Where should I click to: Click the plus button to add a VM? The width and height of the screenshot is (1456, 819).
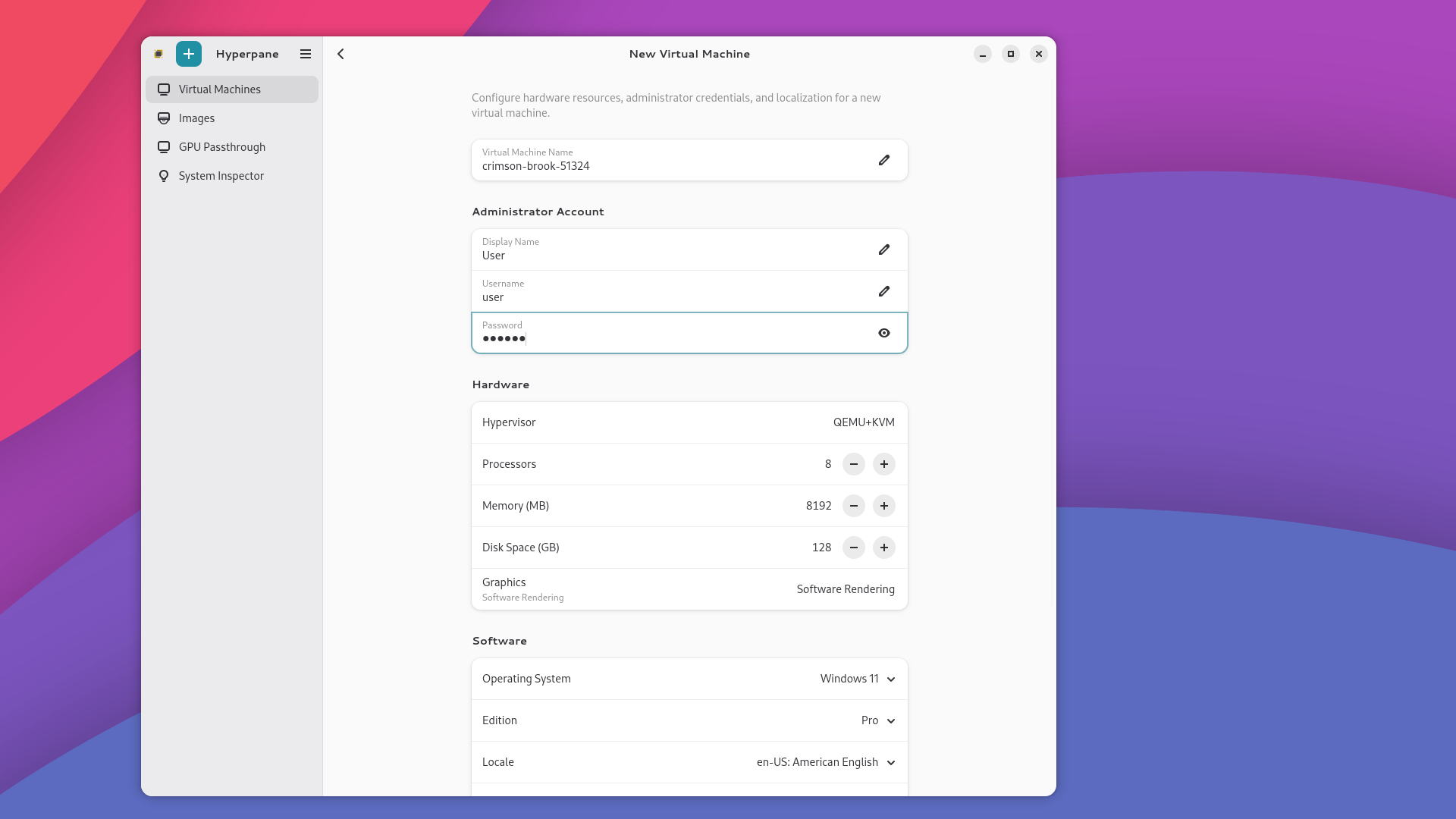click(x=189, y=54)
